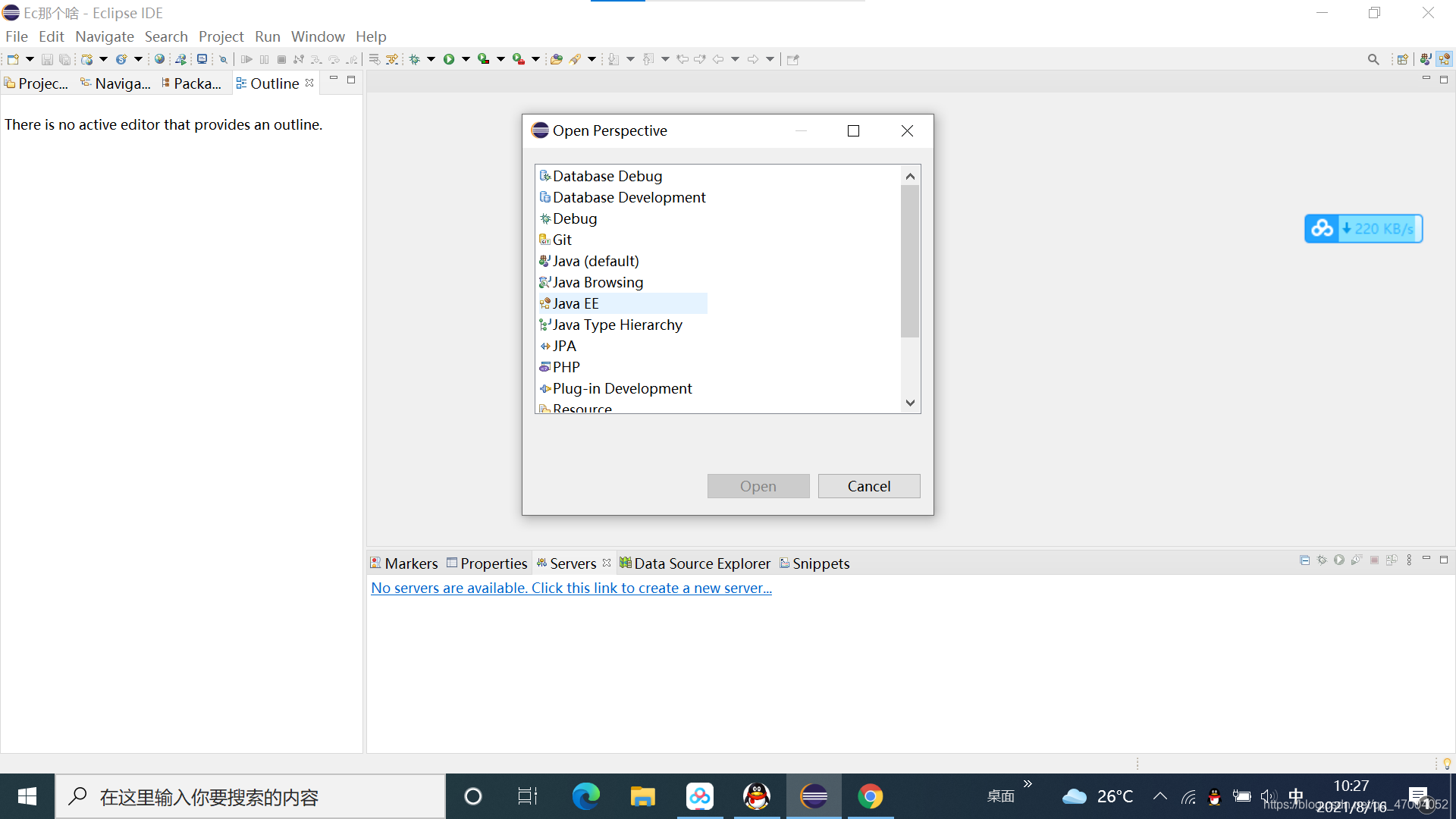The height and width of the screenshot is (819, 1456).
Task: Click the Windows taskbar search box
Action: [250, 796]
